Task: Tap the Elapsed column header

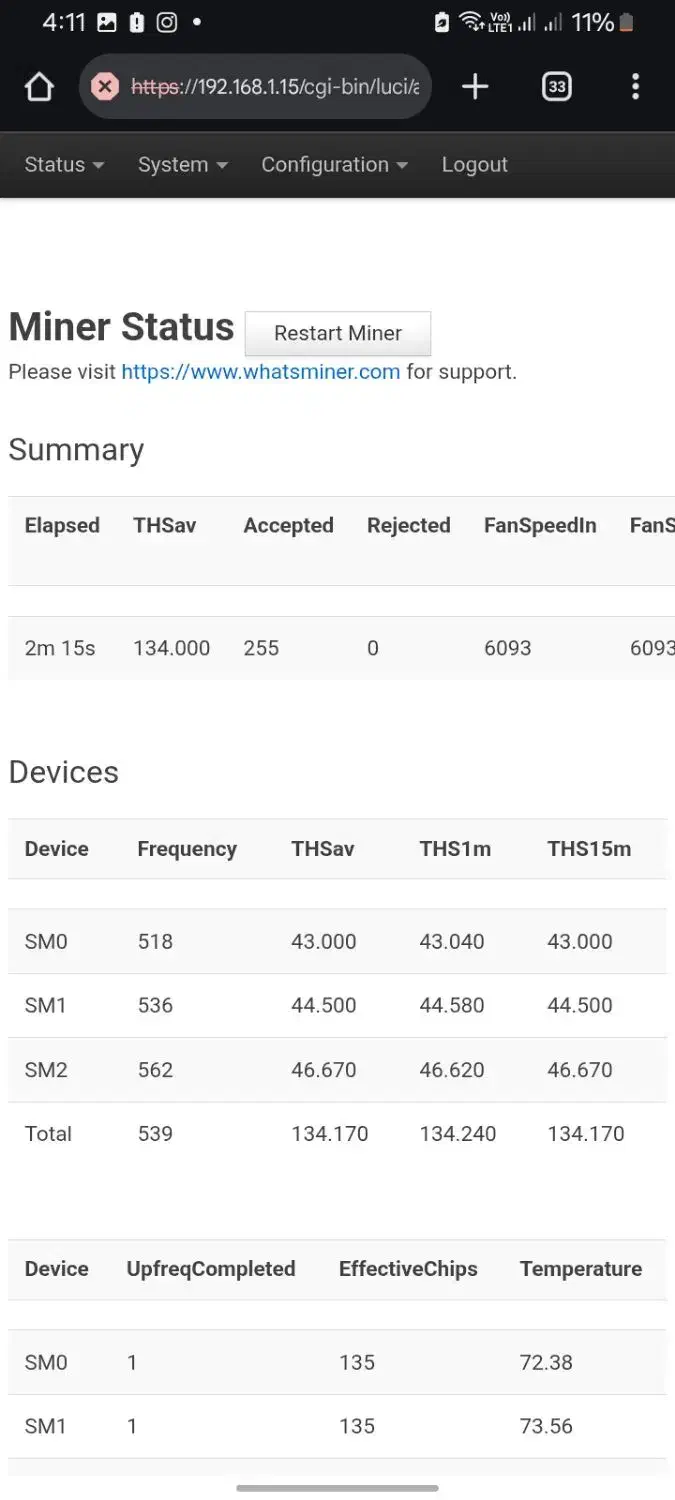Action: 62,526
